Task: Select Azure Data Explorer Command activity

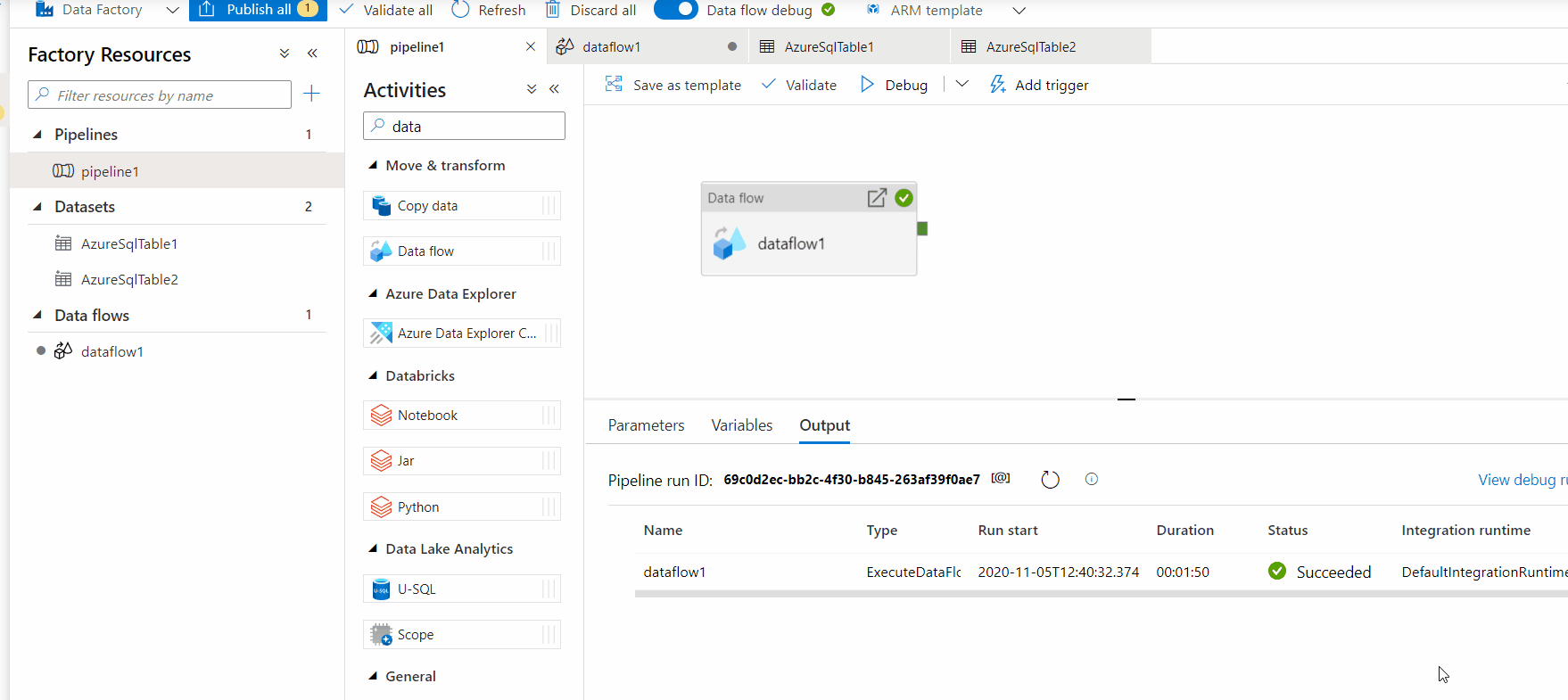Action: pyautogui.click(x=462, y=334)
